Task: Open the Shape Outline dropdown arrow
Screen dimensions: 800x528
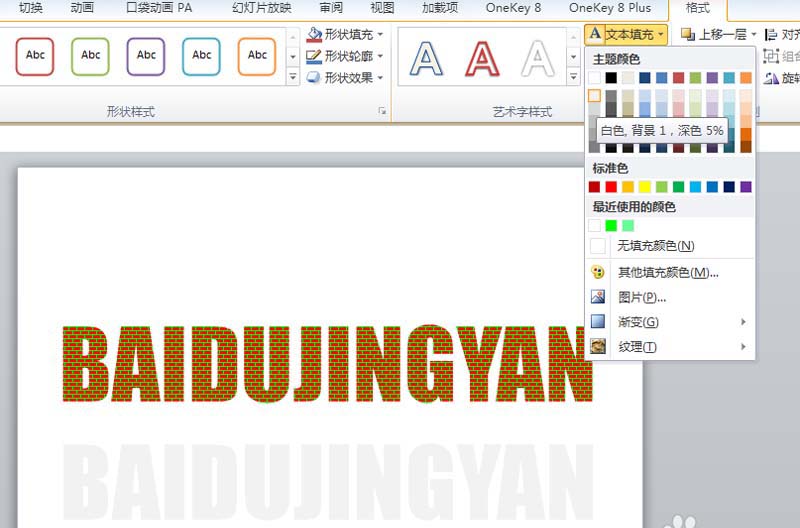Action: [x=380, y=56]
